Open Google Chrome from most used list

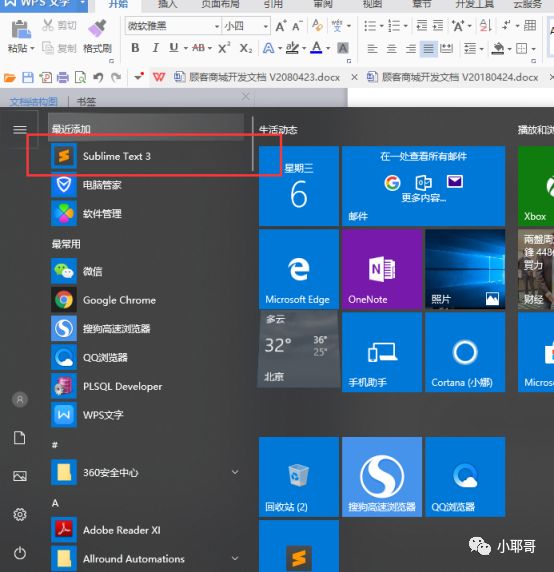tap(147, 300)
